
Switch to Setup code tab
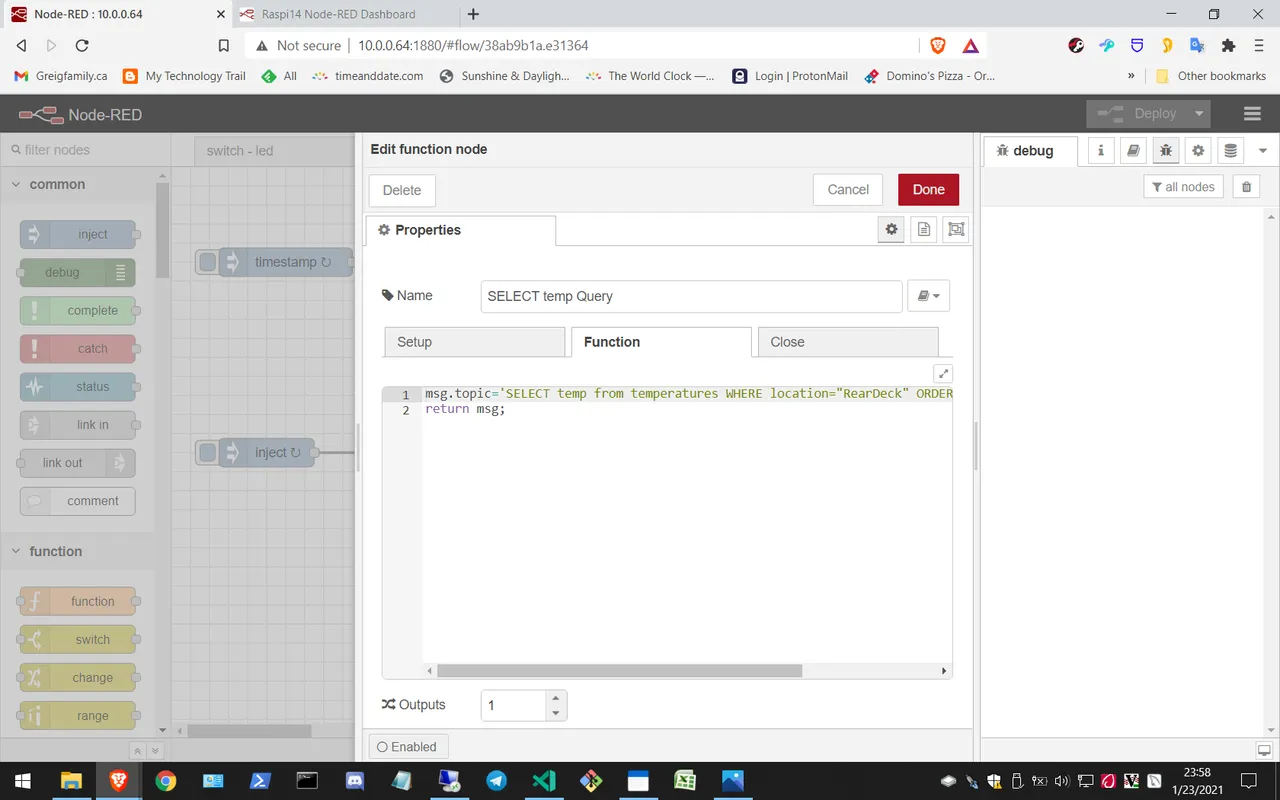point(474,342)
